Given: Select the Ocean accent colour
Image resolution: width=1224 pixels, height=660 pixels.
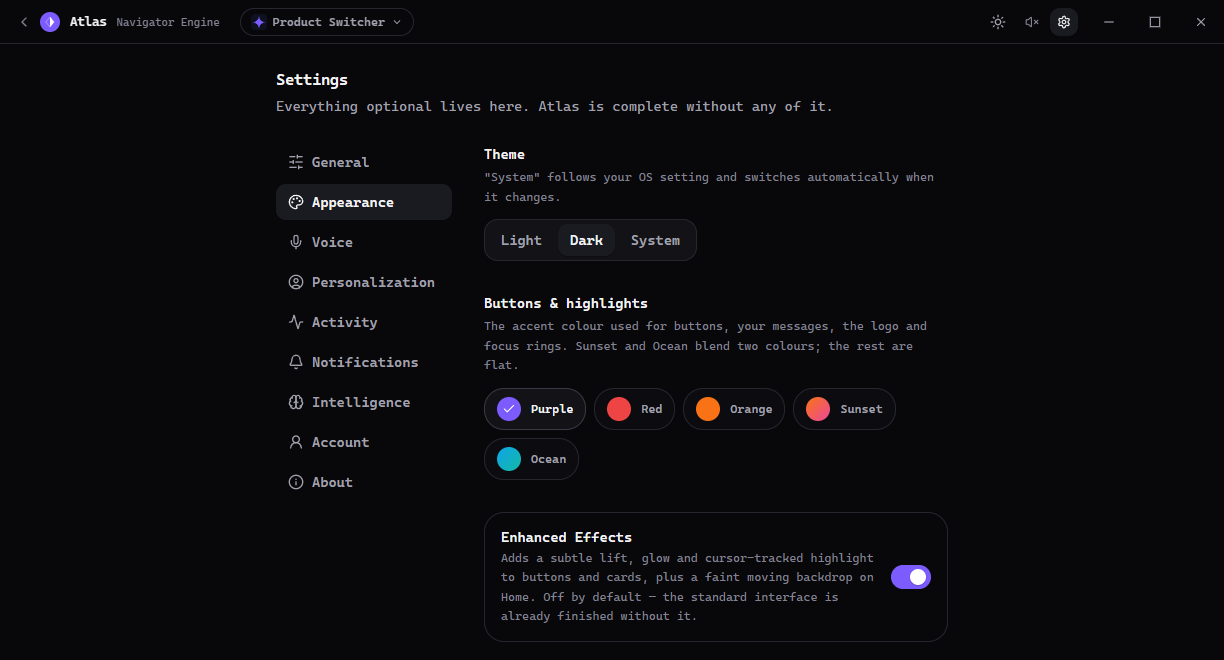Looking at the screenshot, I should click(x=531, y=459).
